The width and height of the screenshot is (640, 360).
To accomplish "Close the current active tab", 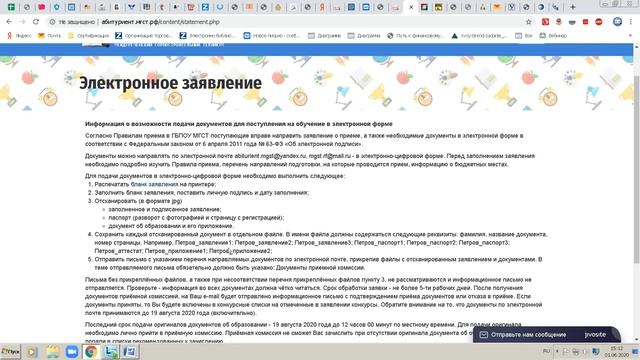I will pos(411,7).
